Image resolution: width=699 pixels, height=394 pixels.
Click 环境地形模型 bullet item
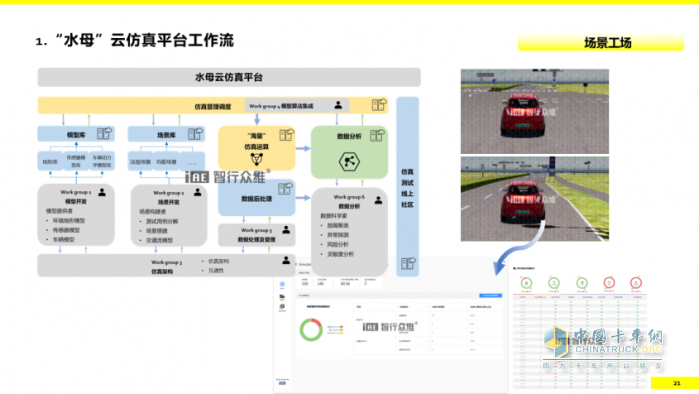pyautogui.click(x=69, y=221)
